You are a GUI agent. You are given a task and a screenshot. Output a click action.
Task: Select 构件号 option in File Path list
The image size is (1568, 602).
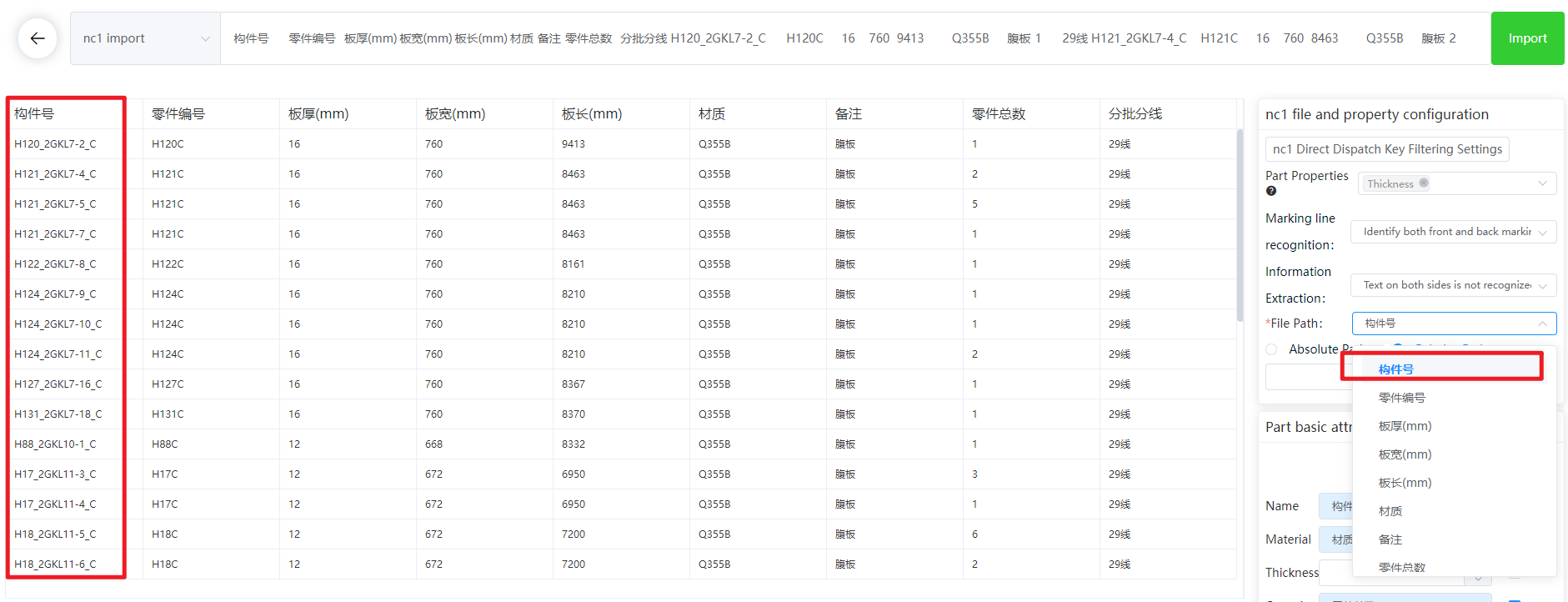[1454, 369]
